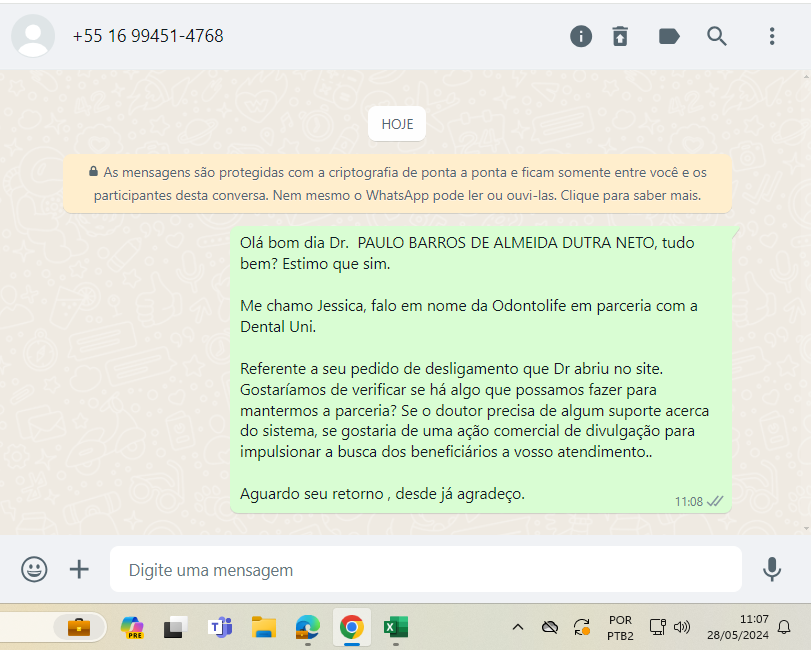Click the archive chat icon
811x650 pixels.
click(620, 37)
